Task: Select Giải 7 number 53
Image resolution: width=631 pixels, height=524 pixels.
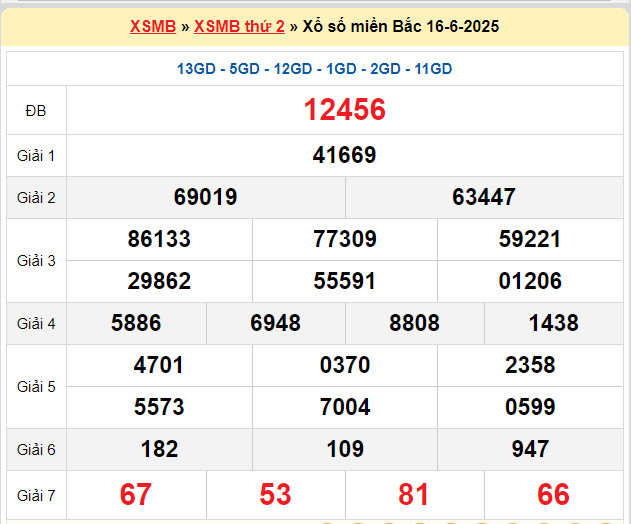Action: click(x=275, y=495)
